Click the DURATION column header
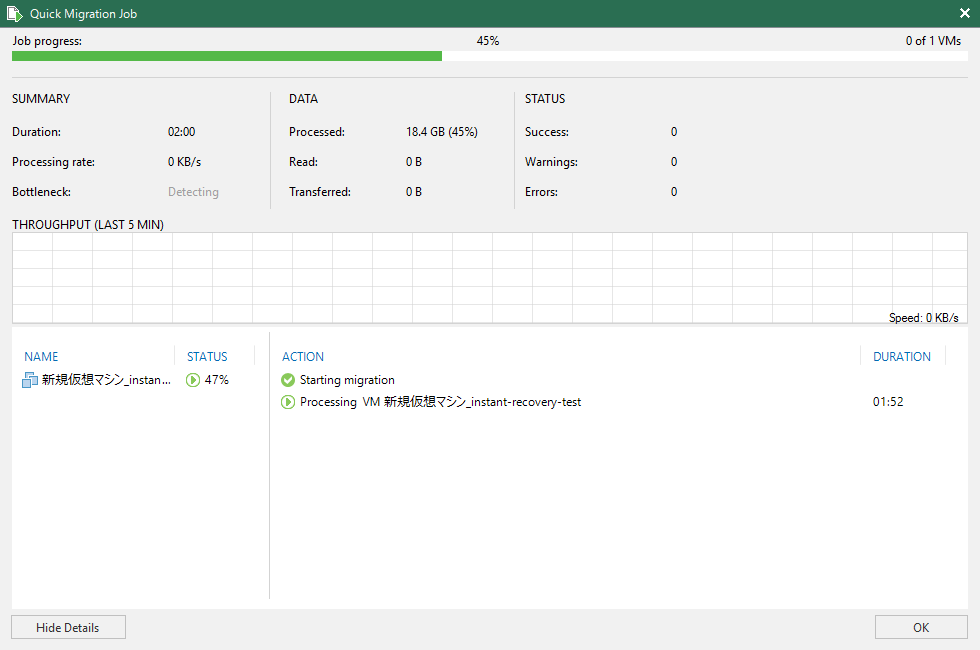The height and width of the screenshot is (650, 980). 902,356
